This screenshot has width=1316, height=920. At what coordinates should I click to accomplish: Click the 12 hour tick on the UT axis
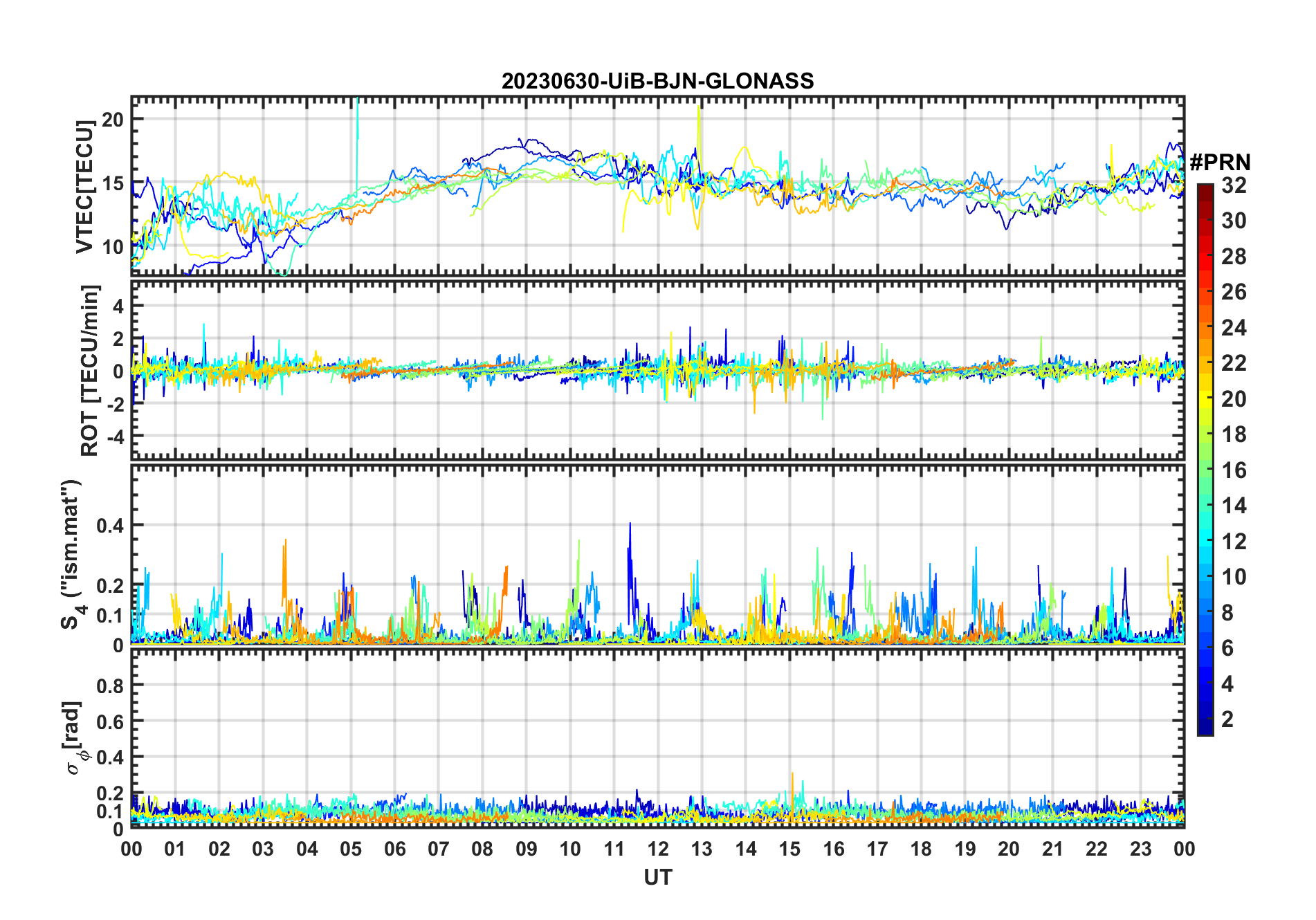pos(658,849)
